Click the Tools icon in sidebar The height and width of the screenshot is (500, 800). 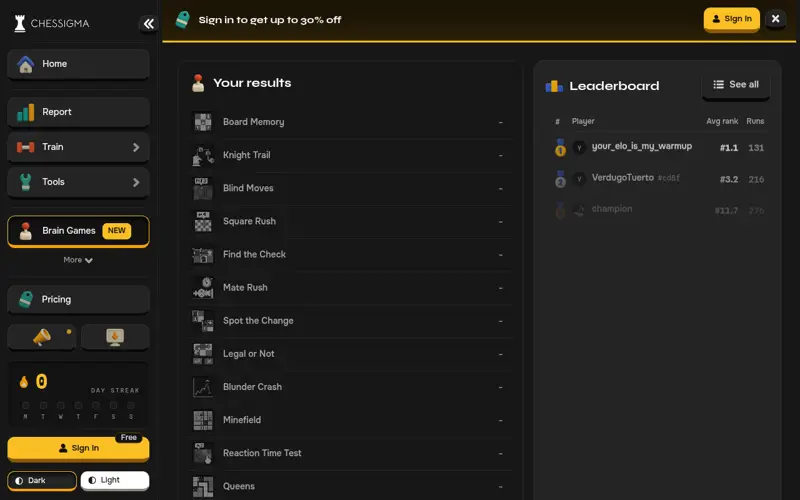point(26,182)
